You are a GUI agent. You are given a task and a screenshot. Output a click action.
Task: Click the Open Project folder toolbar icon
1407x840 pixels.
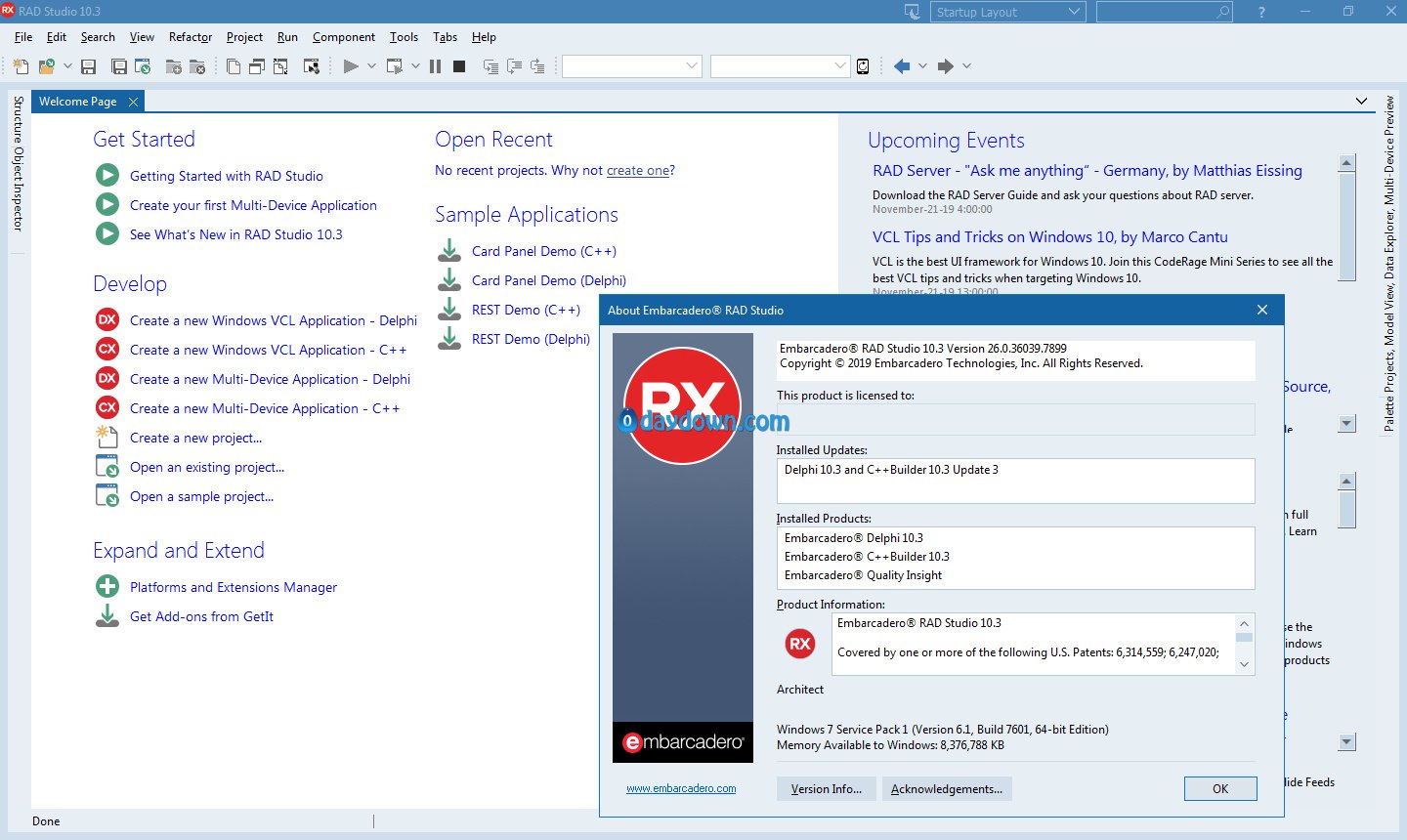[46, 66]
